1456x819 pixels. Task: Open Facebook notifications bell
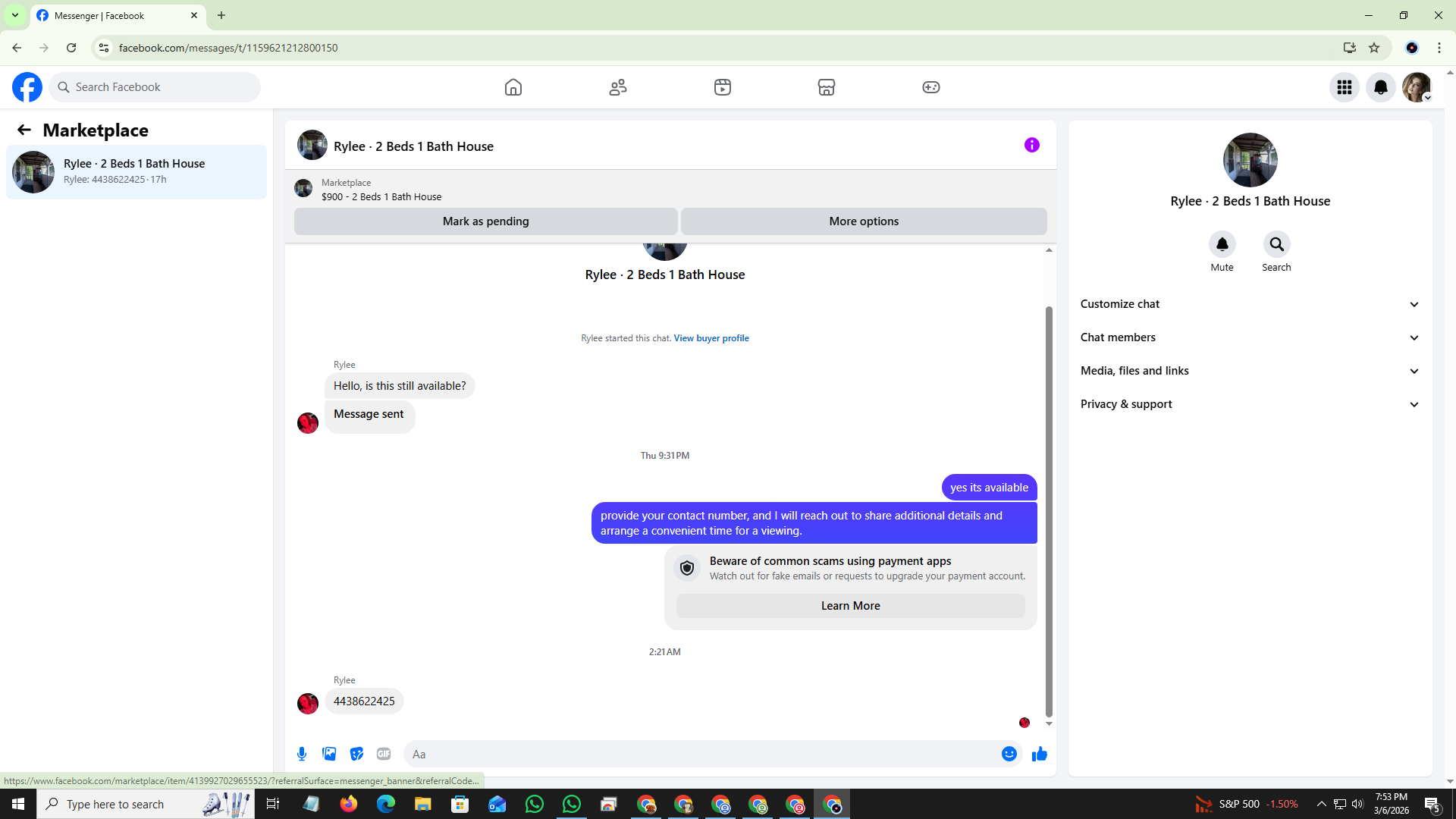tap(1380, 87)
